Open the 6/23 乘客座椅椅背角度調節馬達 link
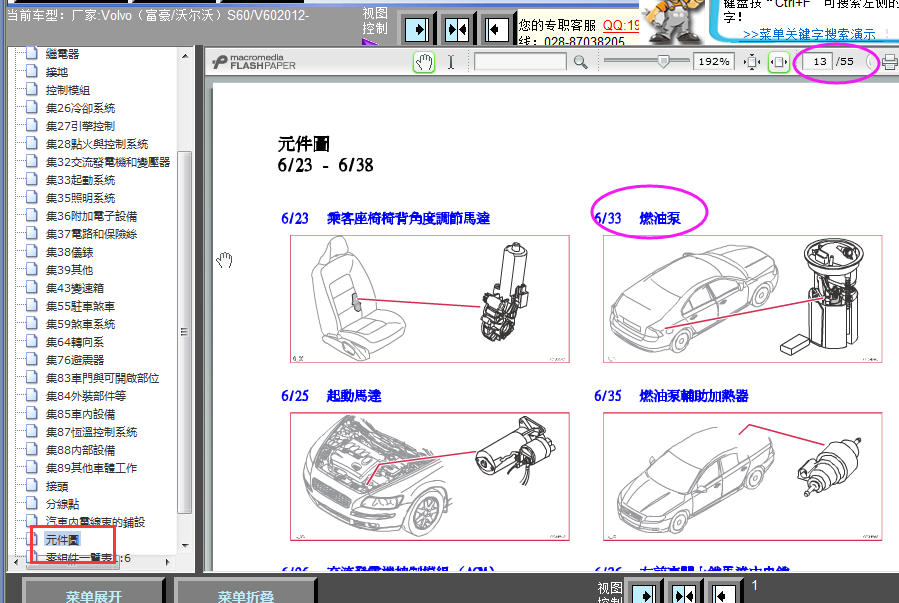The width and height of the screenshot is (899, 603). [x=385, y=218]
